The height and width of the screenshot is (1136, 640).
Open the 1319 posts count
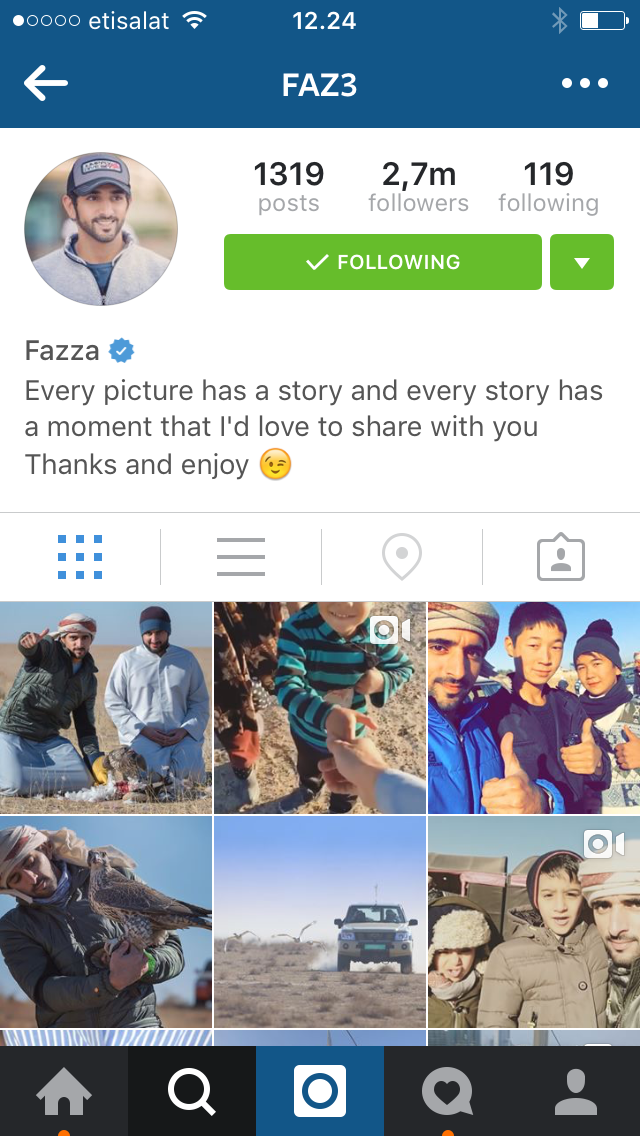[288, 187]
